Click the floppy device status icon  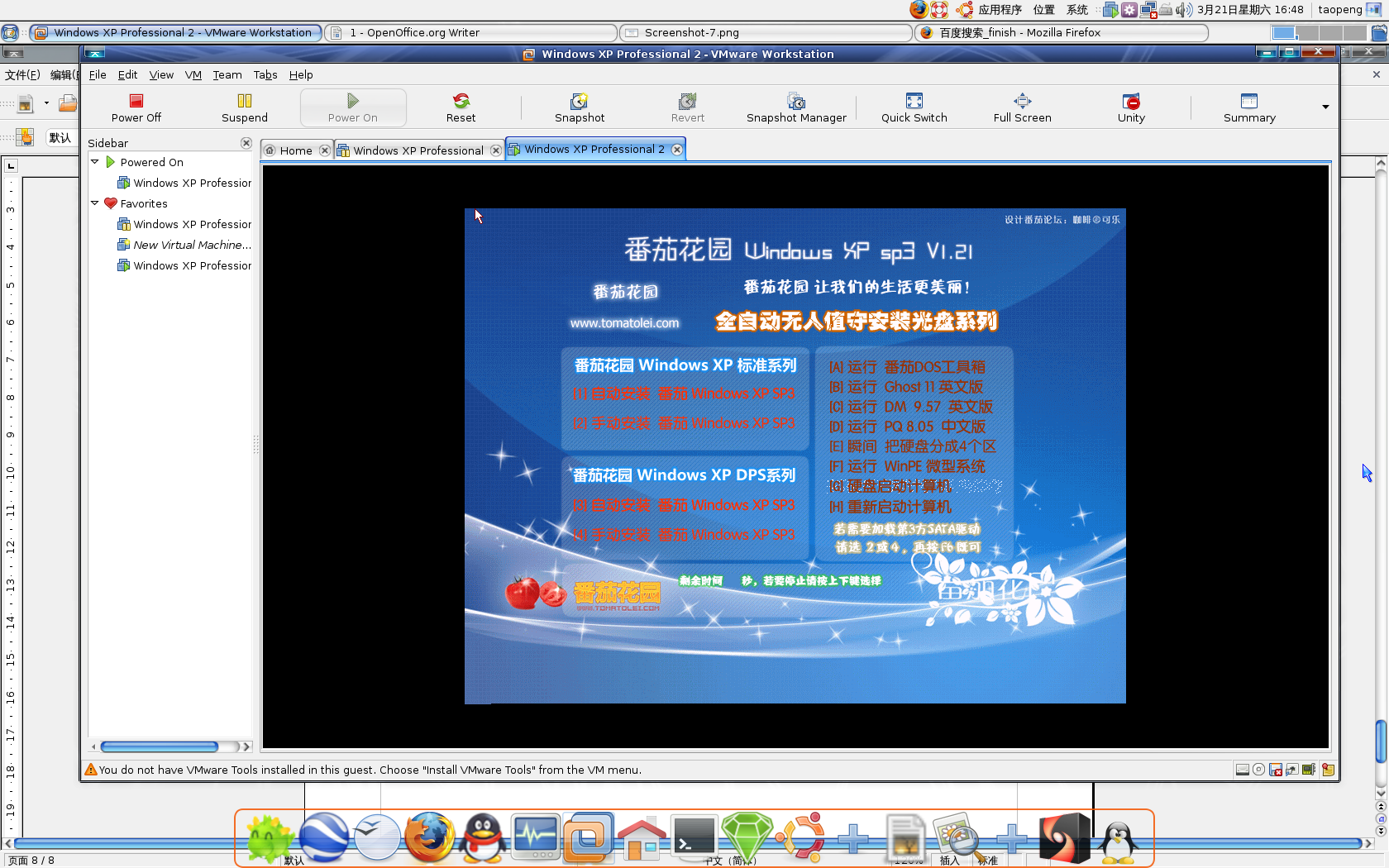tap(1275, 770)
